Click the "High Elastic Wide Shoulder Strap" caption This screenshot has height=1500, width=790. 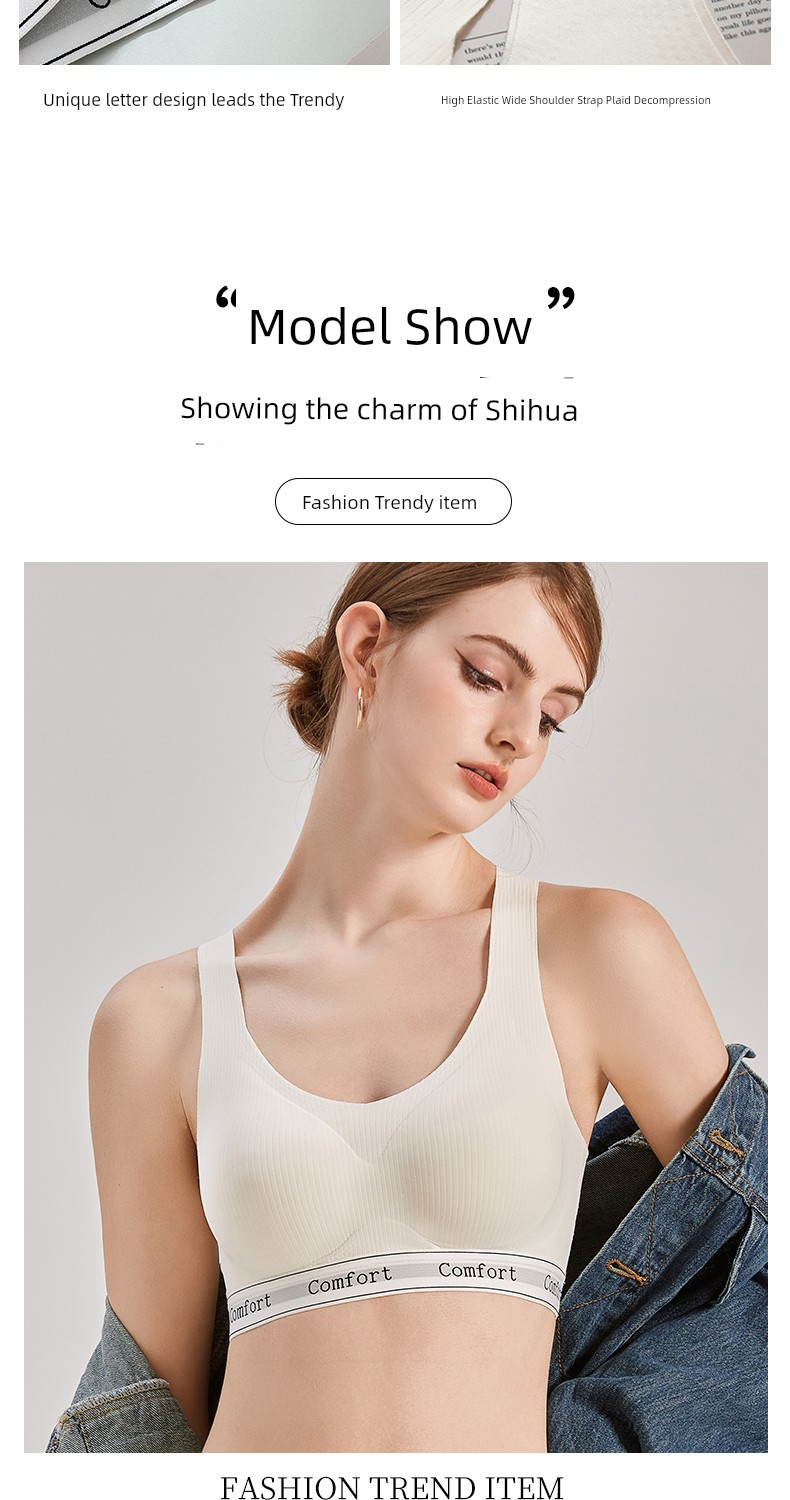(x=575, y=100)
